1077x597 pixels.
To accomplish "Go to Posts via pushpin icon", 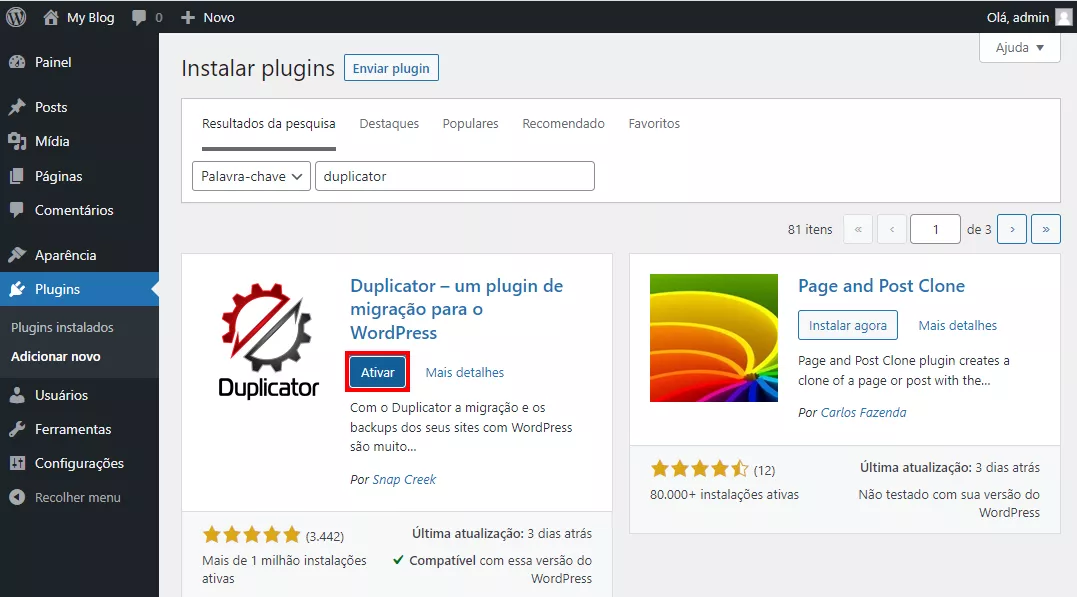I will click(17, 107).
